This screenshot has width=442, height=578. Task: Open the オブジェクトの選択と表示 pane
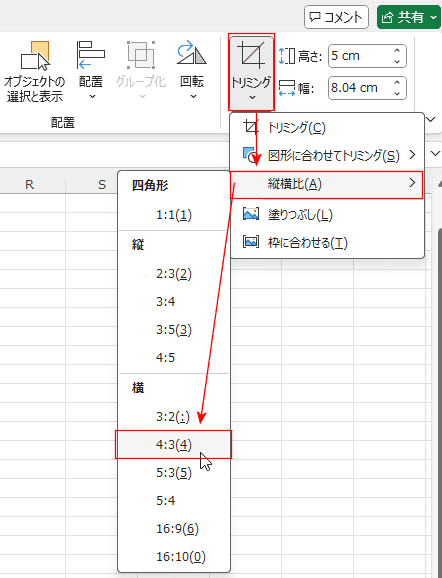34,72
